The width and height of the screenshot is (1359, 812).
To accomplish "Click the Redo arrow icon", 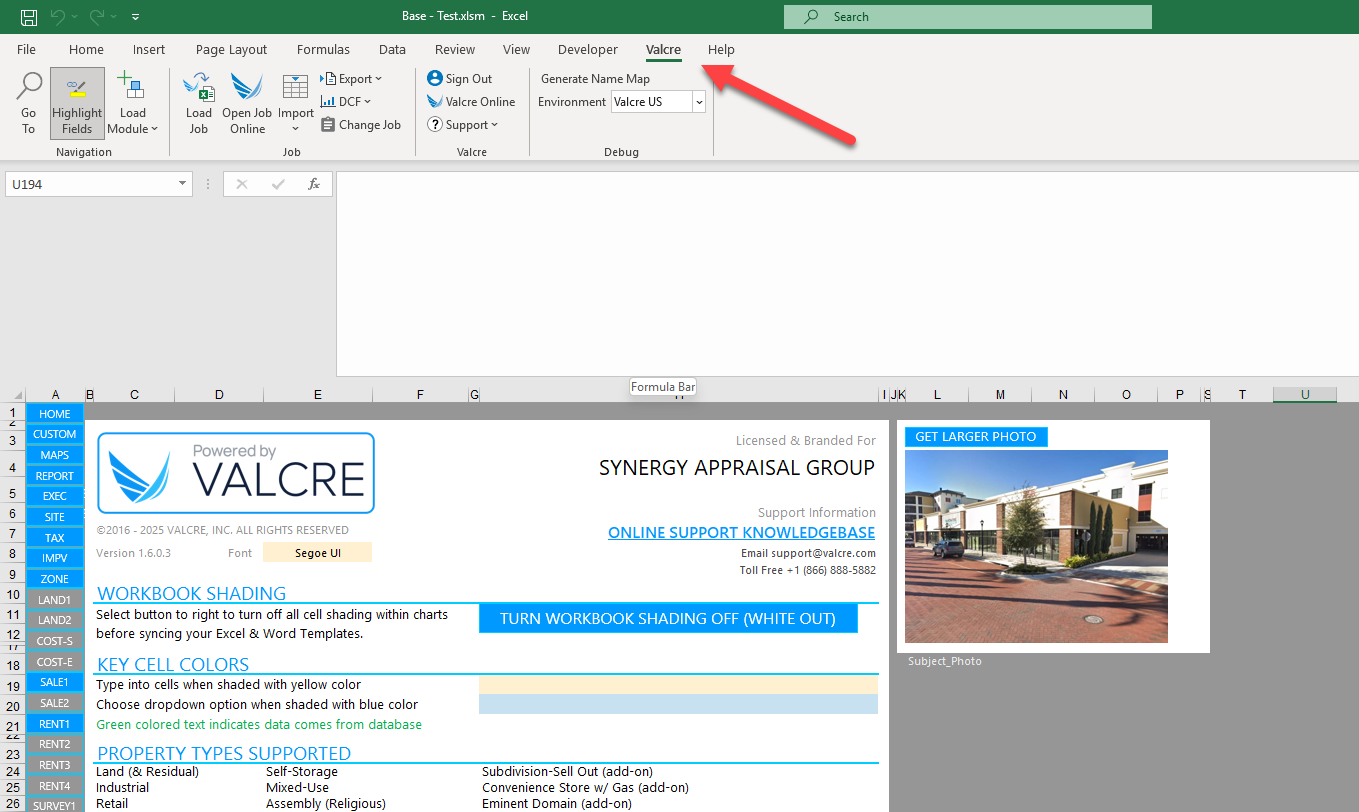I will click(x=97, y=16).
